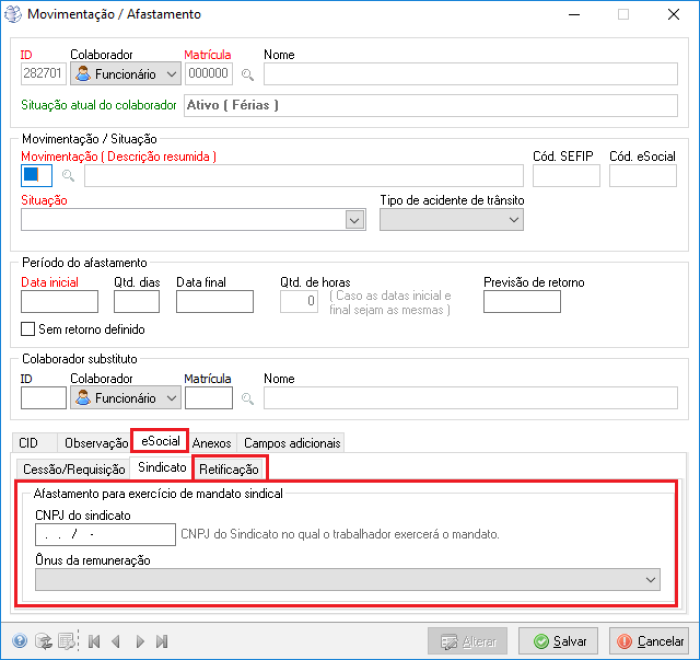Viewport: 700px width, 660px height.
Task: Click the blue help icon in bottom bar
Action: tap(20, 641)
